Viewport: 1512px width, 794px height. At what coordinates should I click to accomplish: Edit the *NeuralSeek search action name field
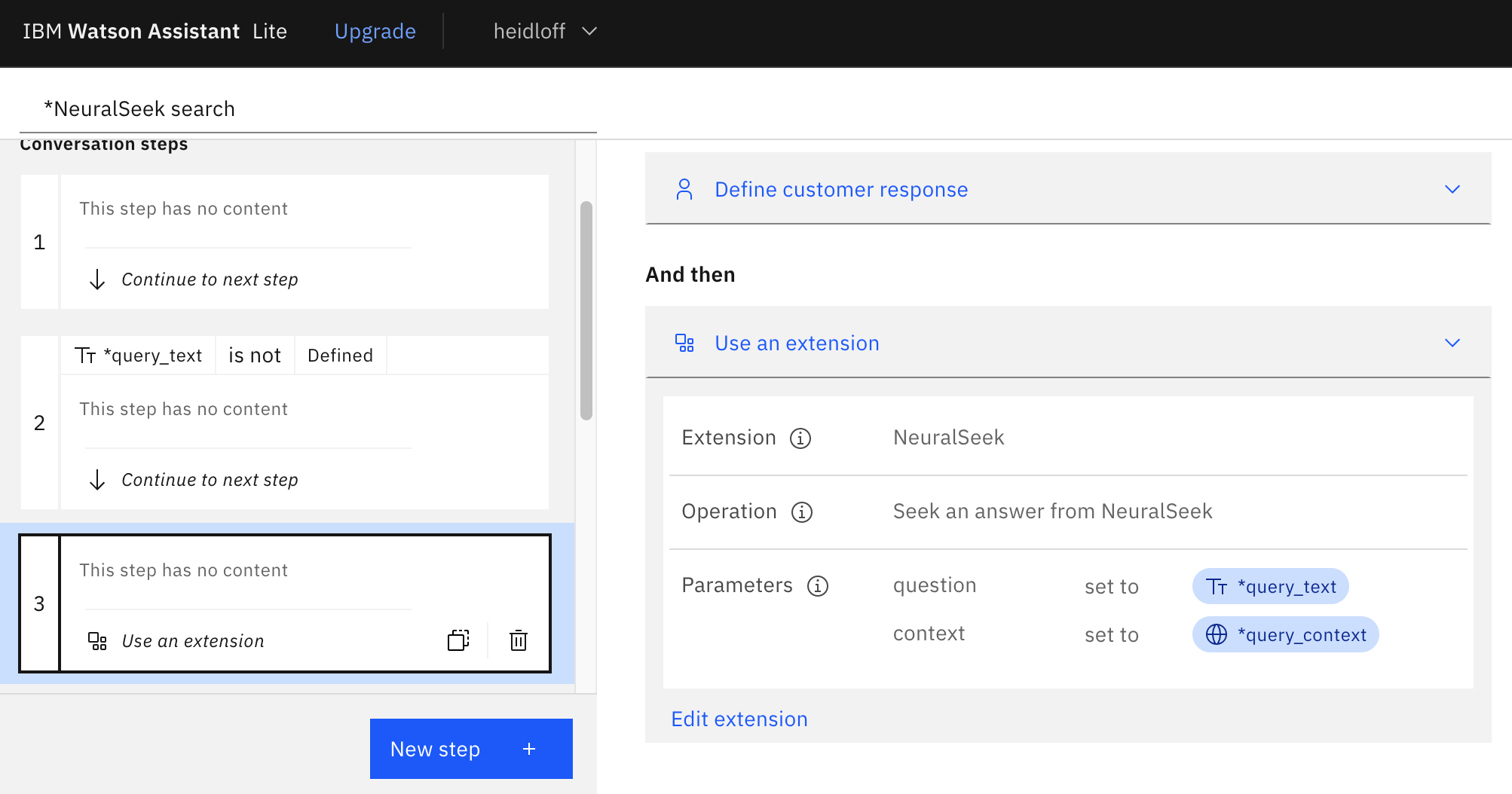pyautogui.click(x=308, y=109)
